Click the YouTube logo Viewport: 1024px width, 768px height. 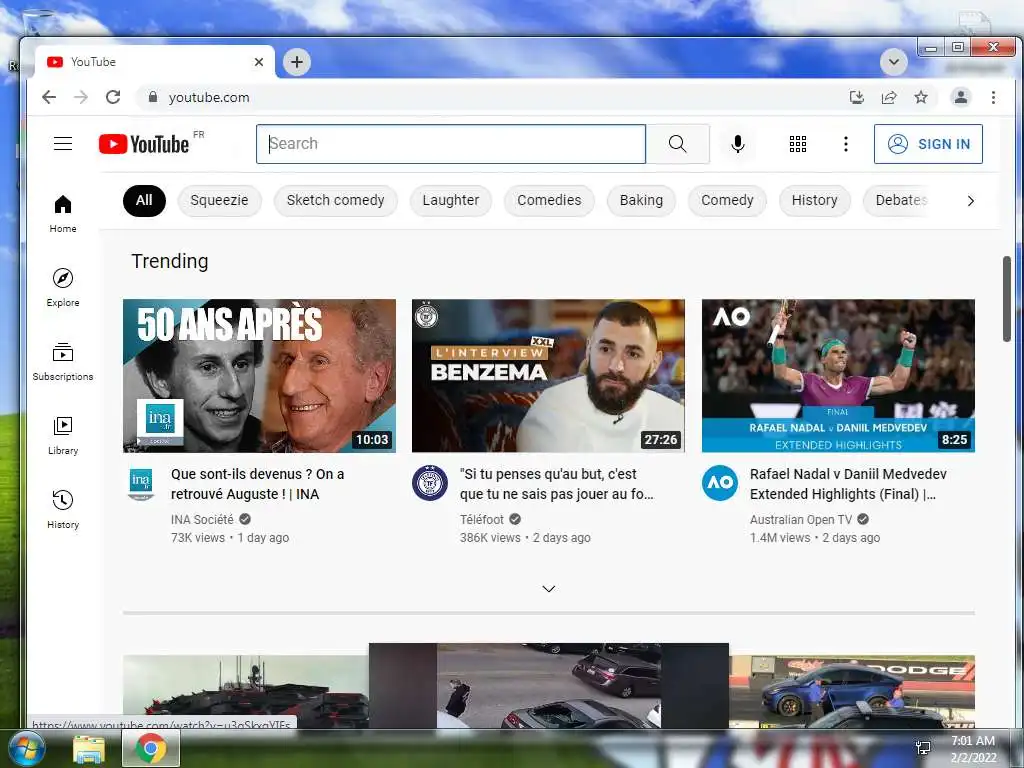click(144, 144)
